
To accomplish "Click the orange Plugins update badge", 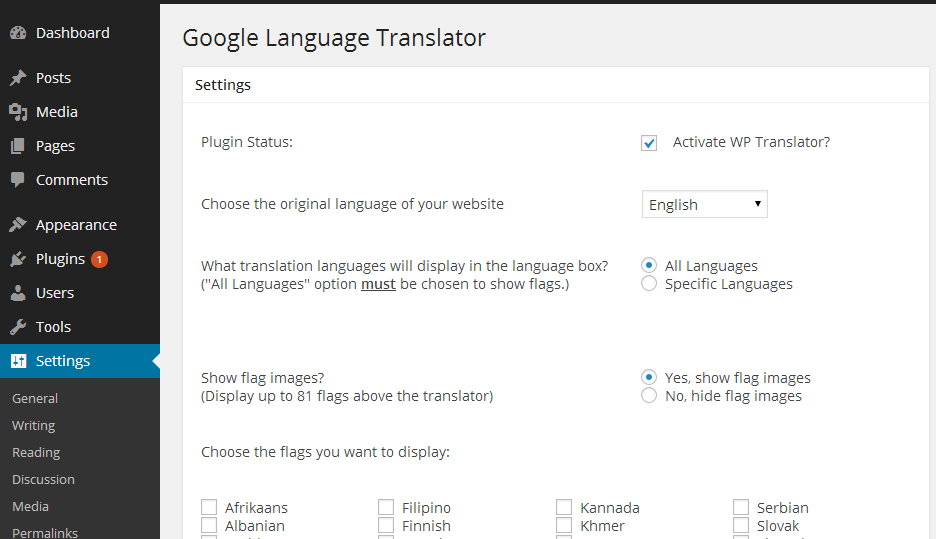I will (99, 260).
